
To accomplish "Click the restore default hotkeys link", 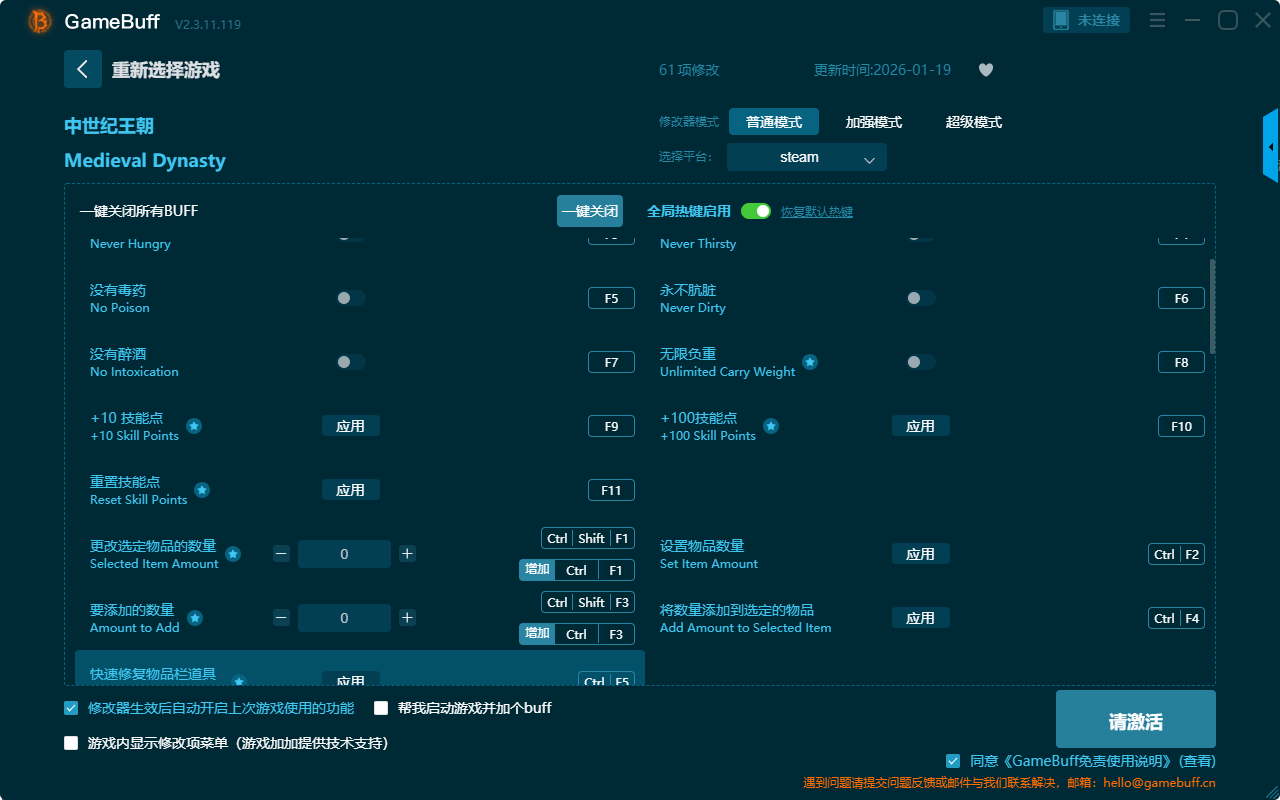I will (816, 212).
